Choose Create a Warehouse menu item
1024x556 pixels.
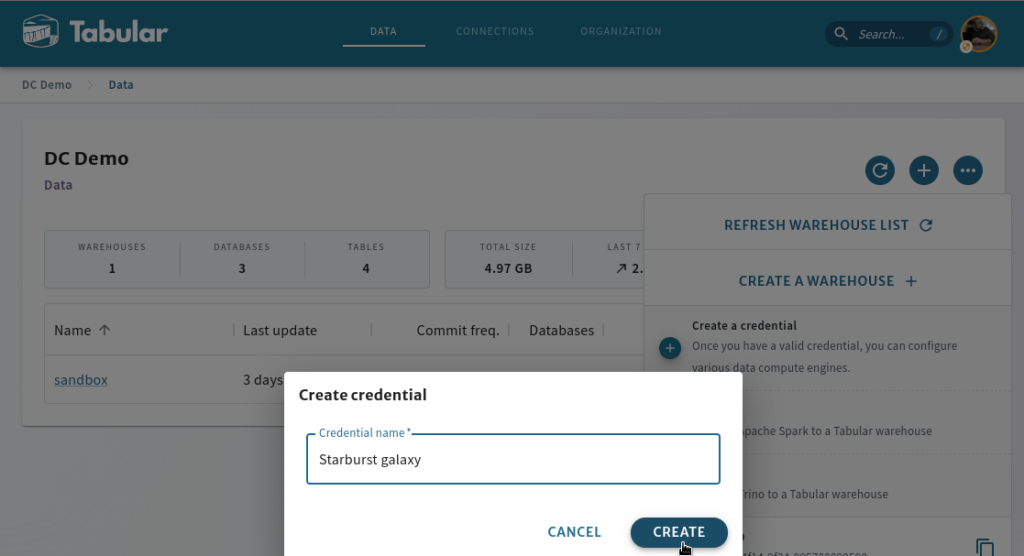827,281
